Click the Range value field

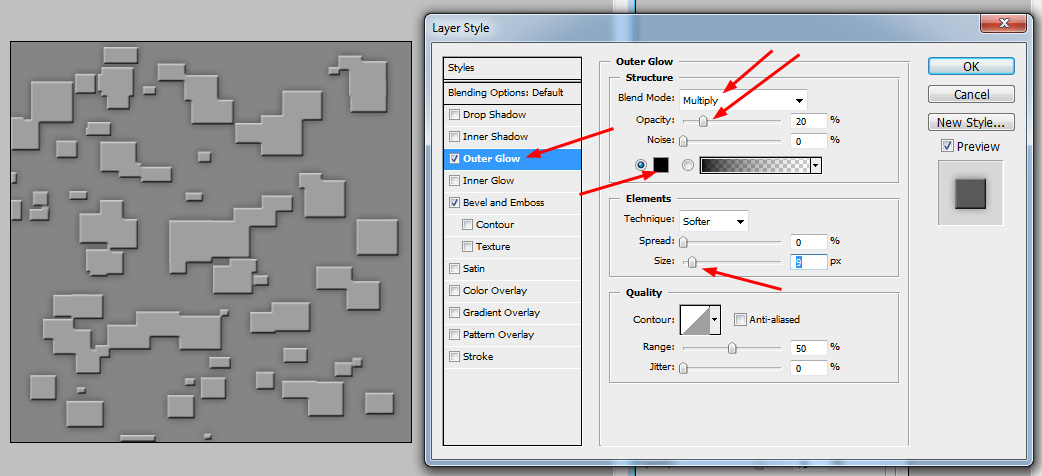[809, 347]
